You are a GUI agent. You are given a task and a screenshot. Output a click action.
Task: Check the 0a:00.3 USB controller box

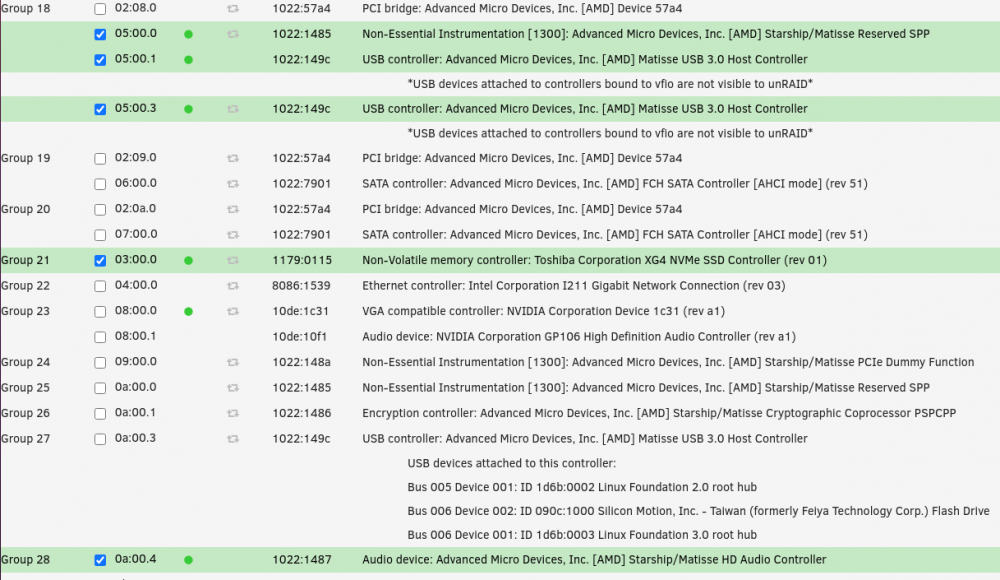100,439
